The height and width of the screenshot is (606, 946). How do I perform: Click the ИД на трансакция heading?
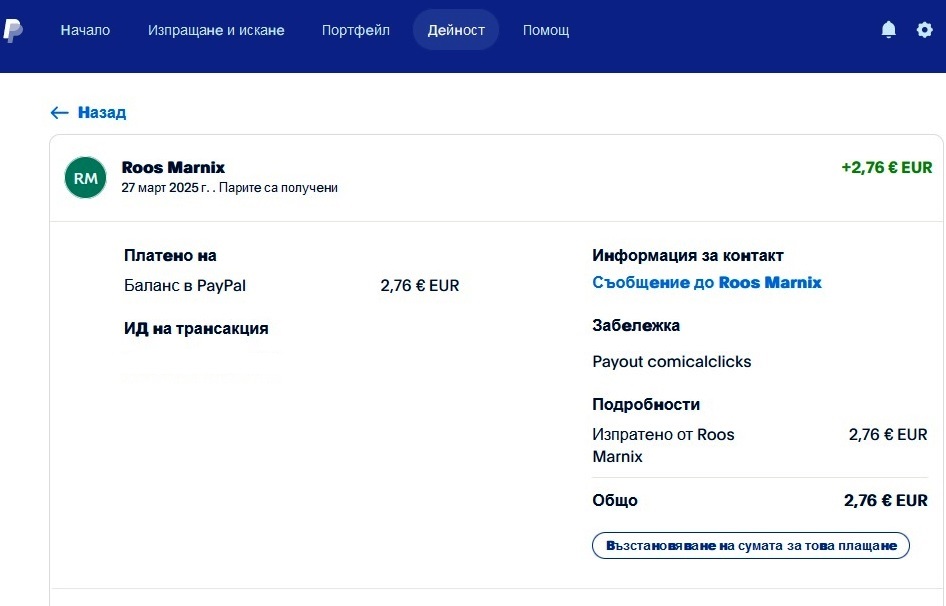pos(196,328)
